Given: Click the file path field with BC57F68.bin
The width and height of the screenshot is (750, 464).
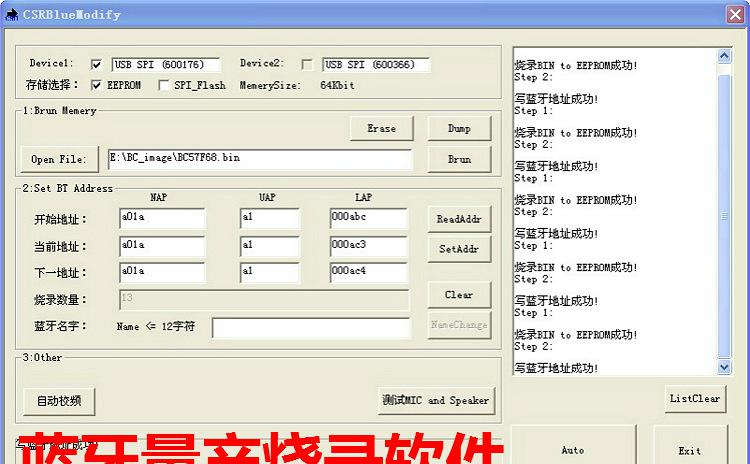Looking at the screenshot, I should pos(260,159).
